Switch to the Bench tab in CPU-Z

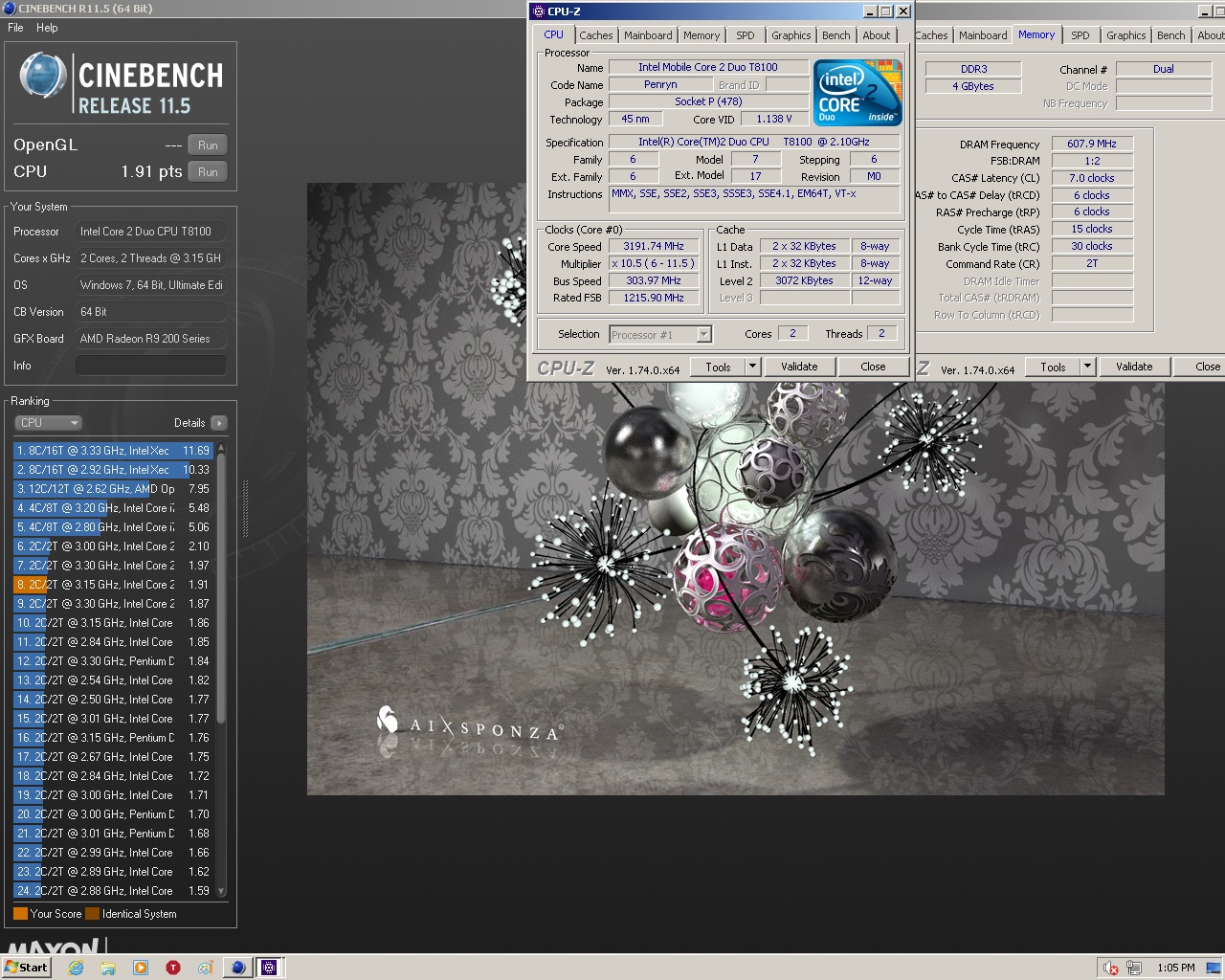pyautogui.click(x=835, y=35)
